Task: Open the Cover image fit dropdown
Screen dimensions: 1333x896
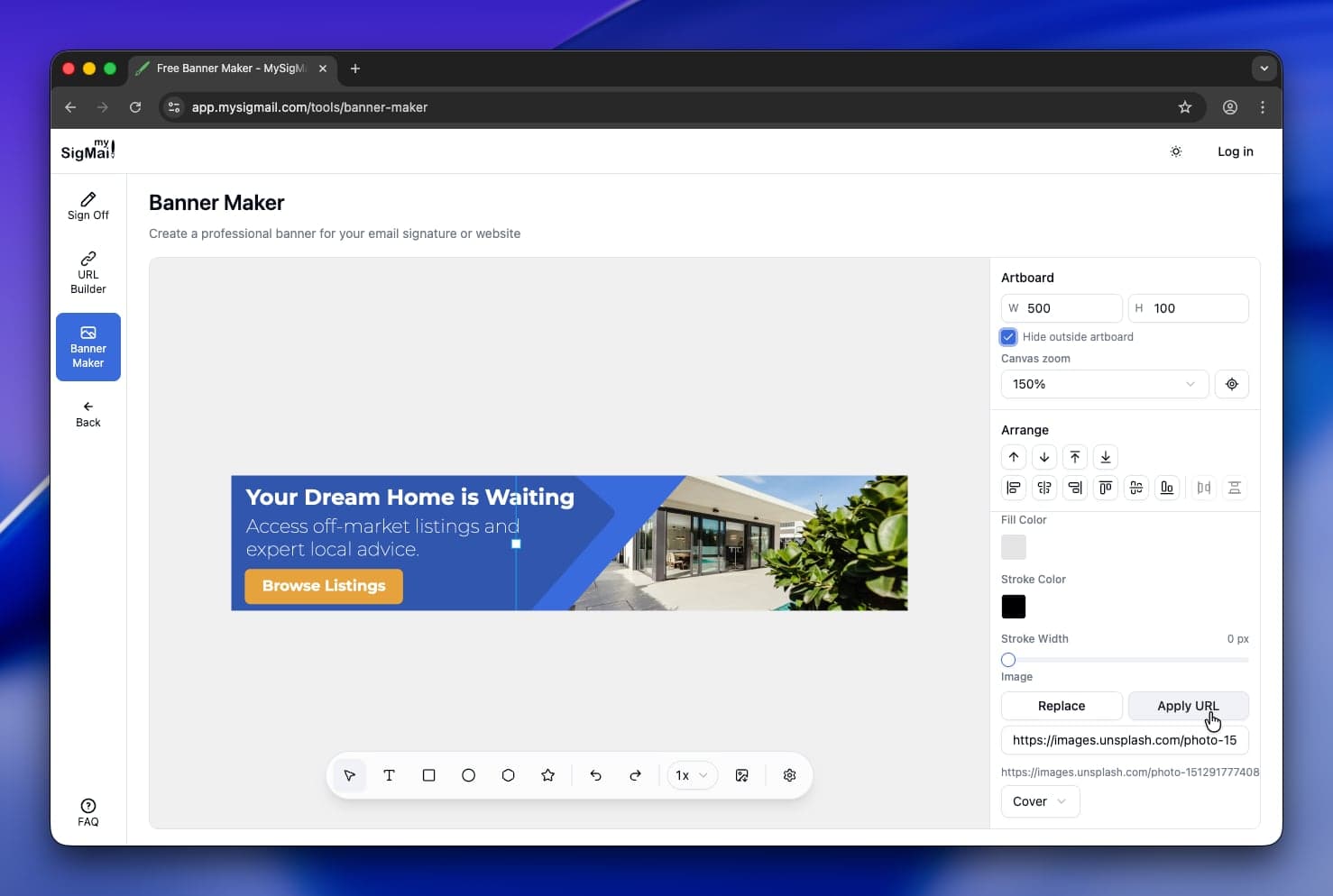Action: click(1040, 801)
